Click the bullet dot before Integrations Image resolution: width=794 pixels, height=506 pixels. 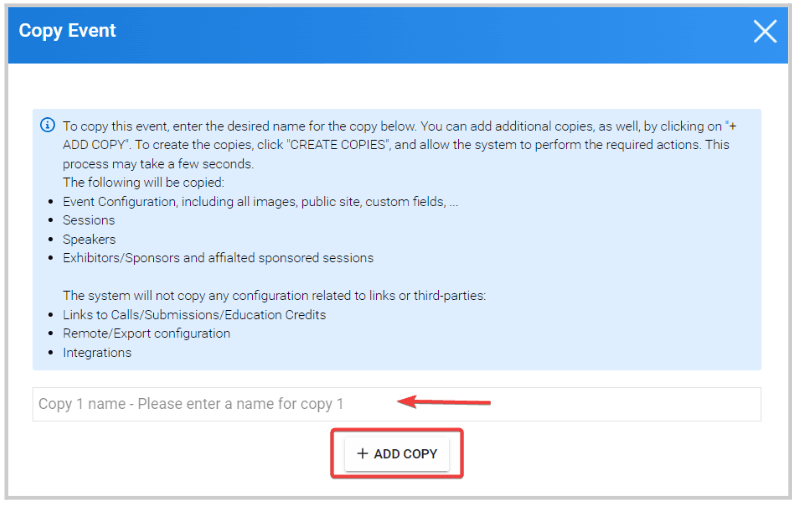50,353
